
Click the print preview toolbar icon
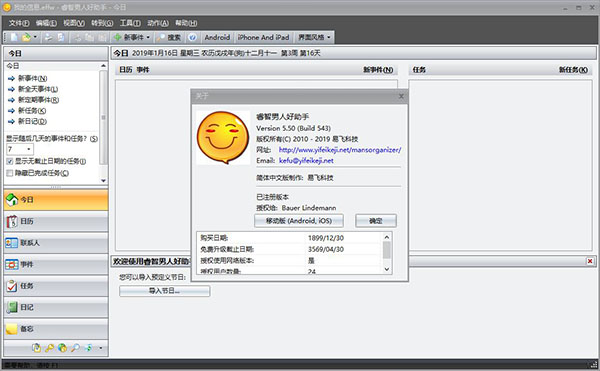click(61, 37)
